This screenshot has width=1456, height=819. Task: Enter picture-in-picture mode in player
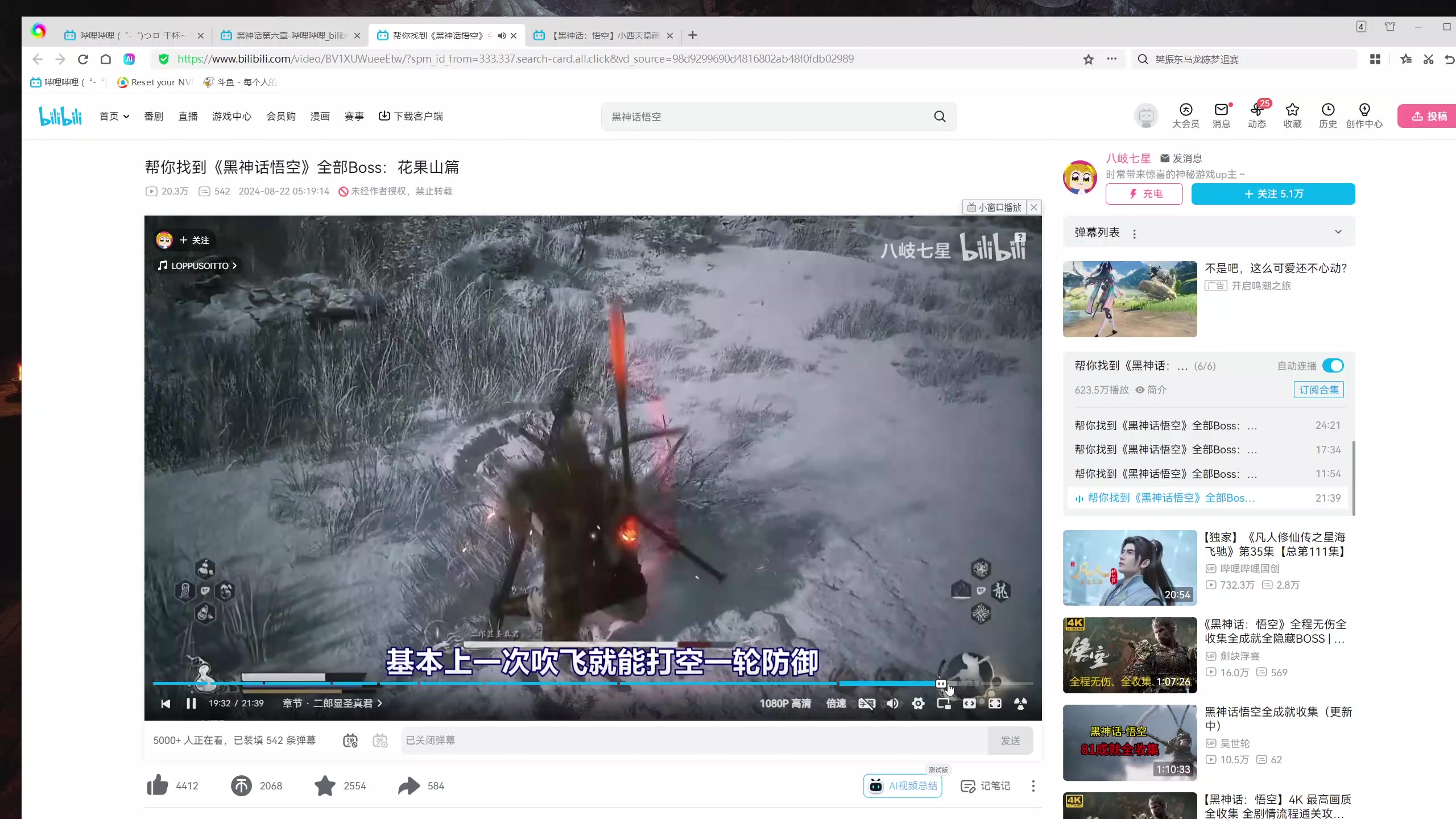point(944,704)
